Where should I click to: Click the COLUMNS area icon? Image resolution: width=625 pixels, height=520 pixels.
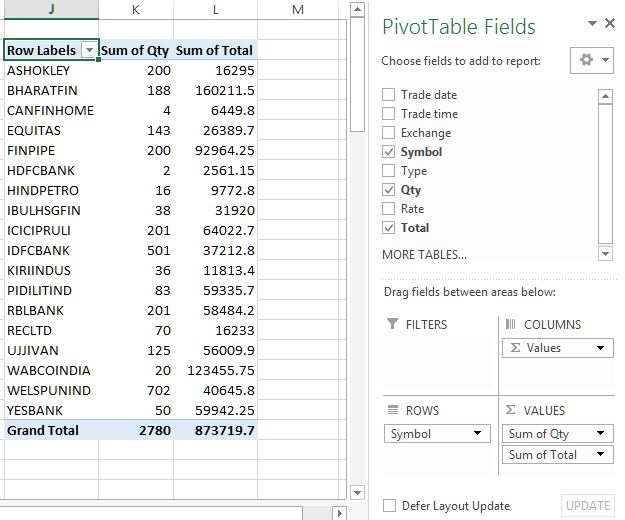point(510,324)
